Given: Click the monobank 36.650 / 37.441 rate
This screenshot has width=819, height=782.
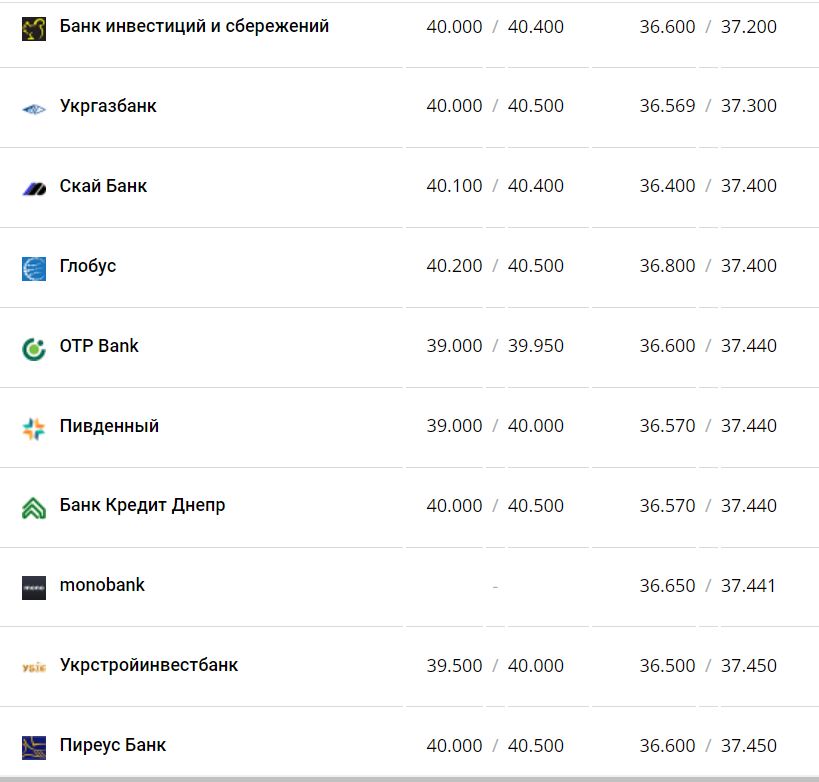Looking at the screenshot, I should click(x=708, y=586).
